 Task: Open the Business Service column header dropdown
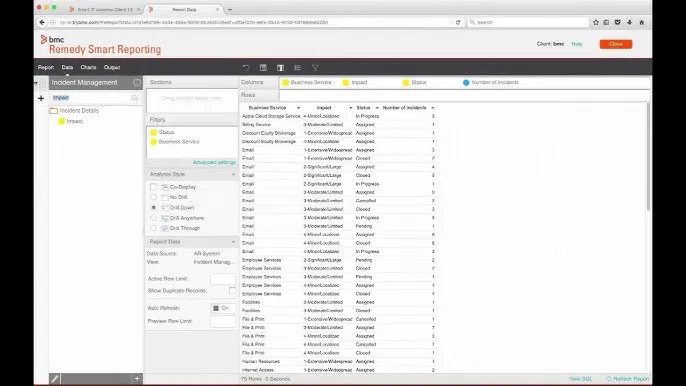pos(298,108)
